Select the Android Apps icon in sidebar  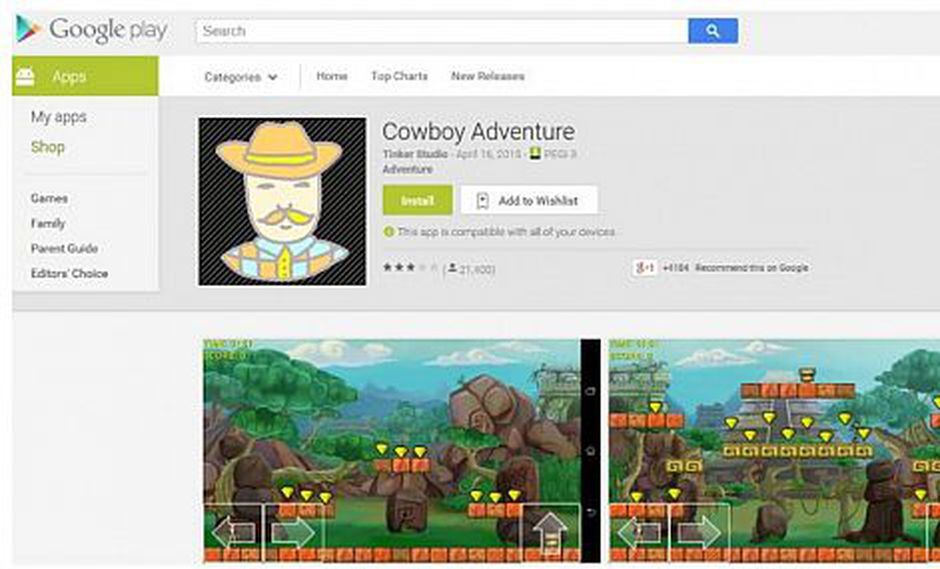click(x=25, y=76)
